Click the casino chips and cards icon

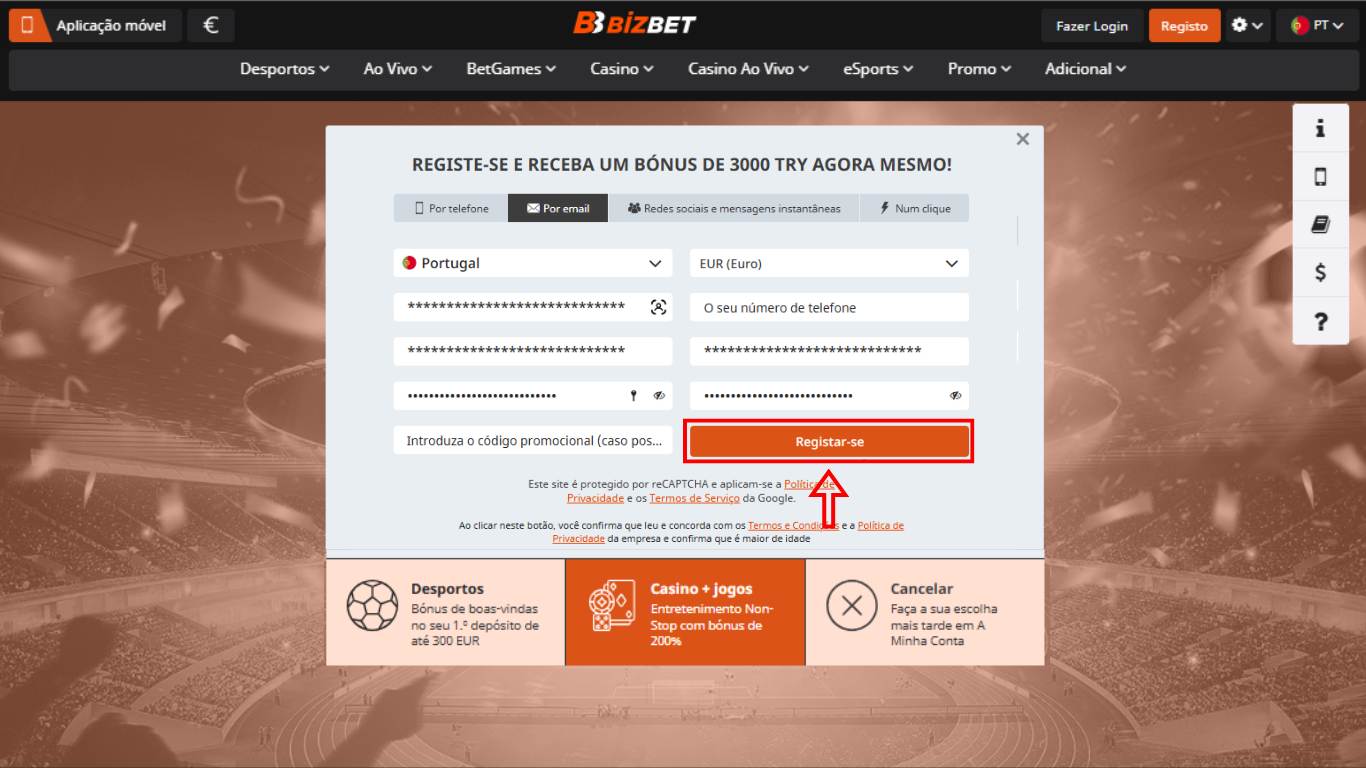pos(612,606)
